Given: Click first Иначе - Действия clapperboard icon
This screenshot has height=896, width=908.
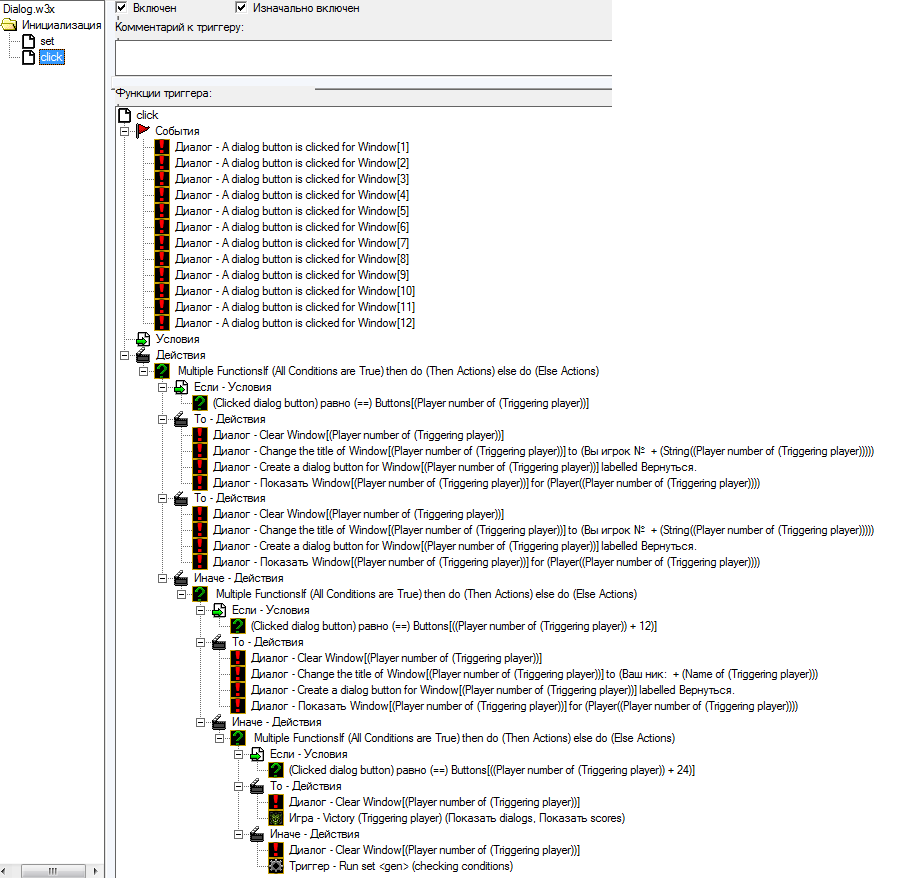Looking at the screenshot, I should (x=181, y=577).
